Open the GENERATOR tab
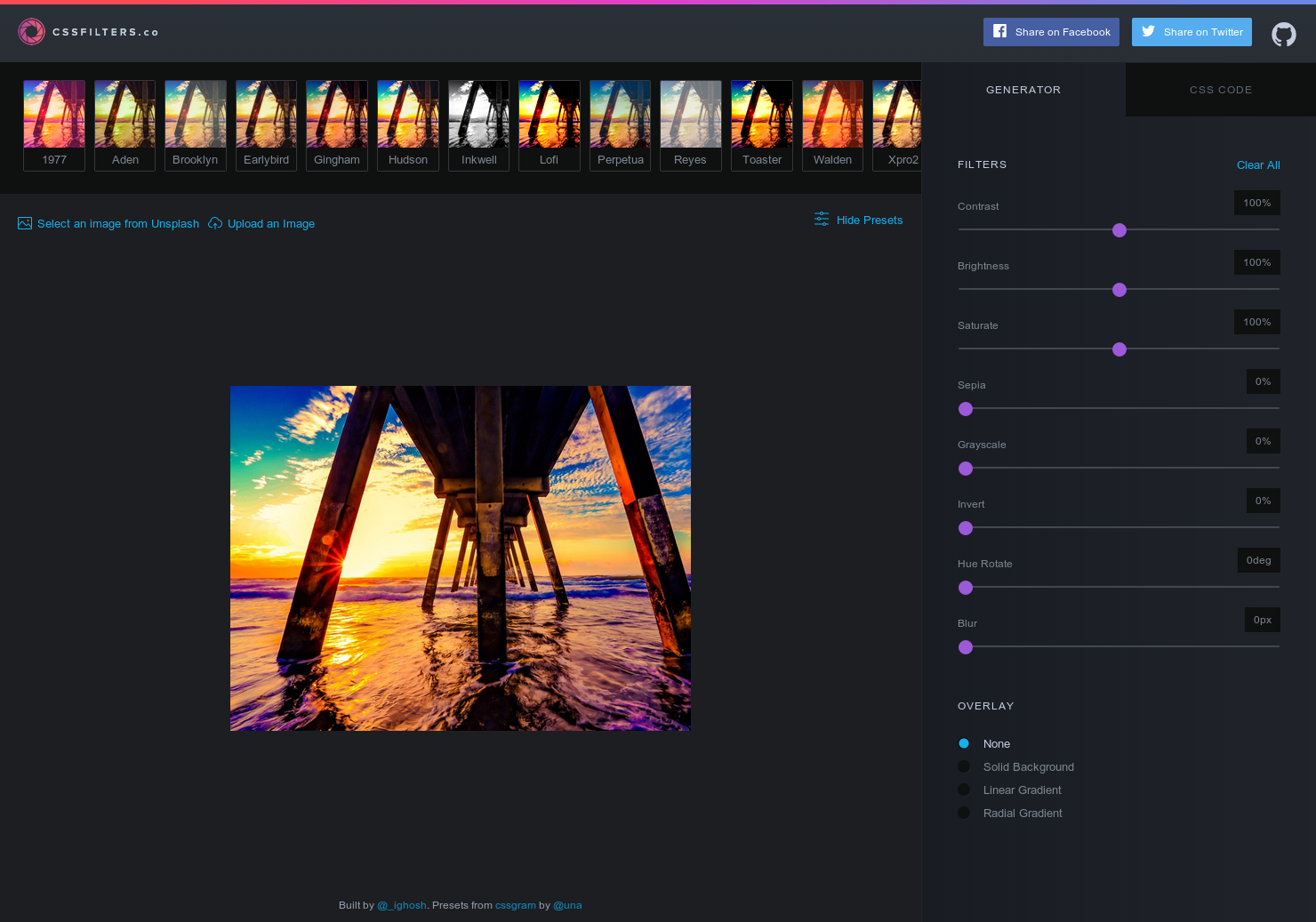Viewport: 1316px width, 922px height. pos(1023,89)
